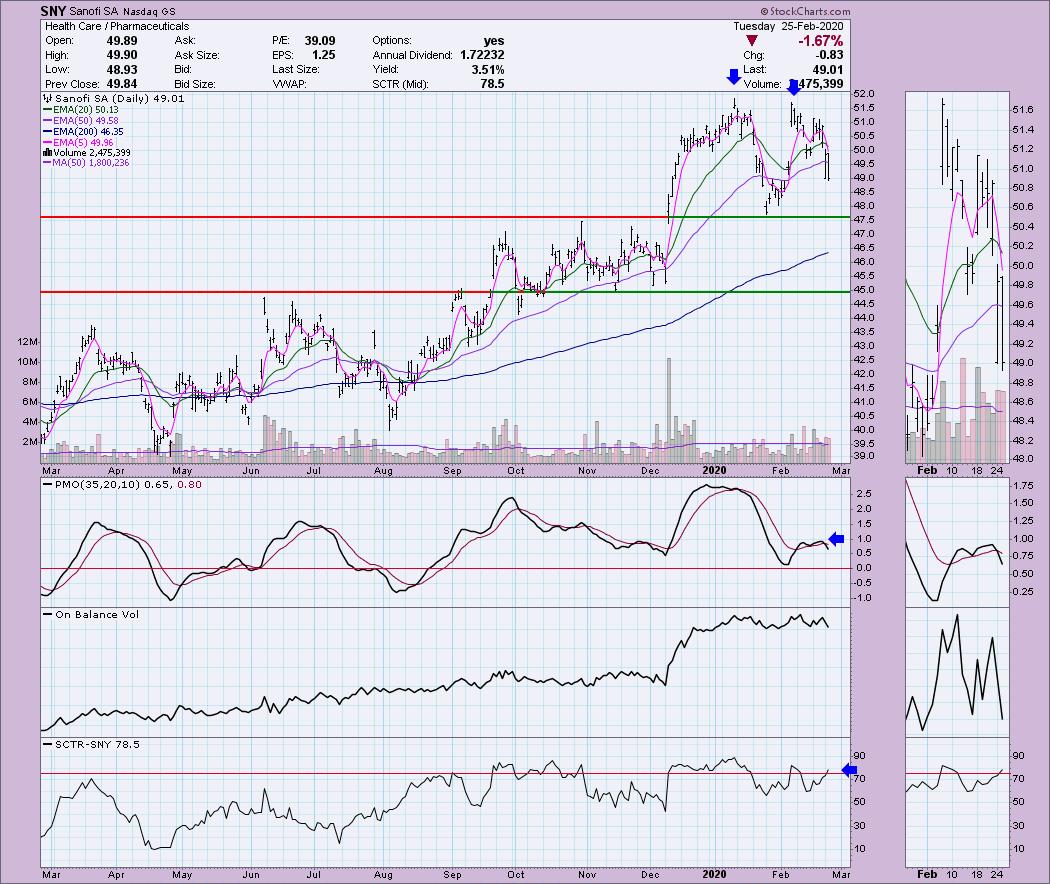The image size is (1050, 884).
Task: Click the Options value 'yes'
Action: tap(494, 41)
